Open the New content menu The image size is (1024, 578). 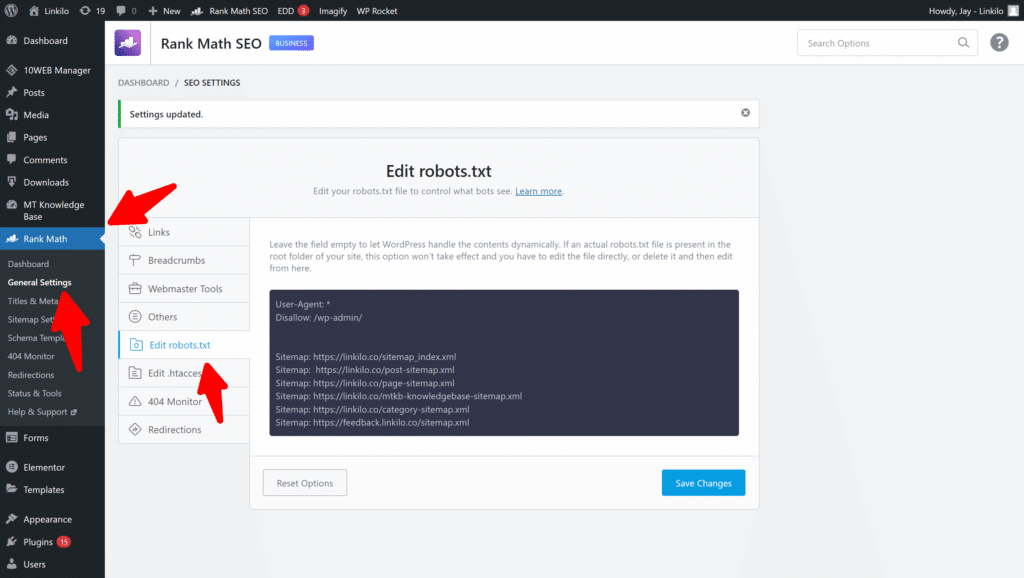(165, 10)
